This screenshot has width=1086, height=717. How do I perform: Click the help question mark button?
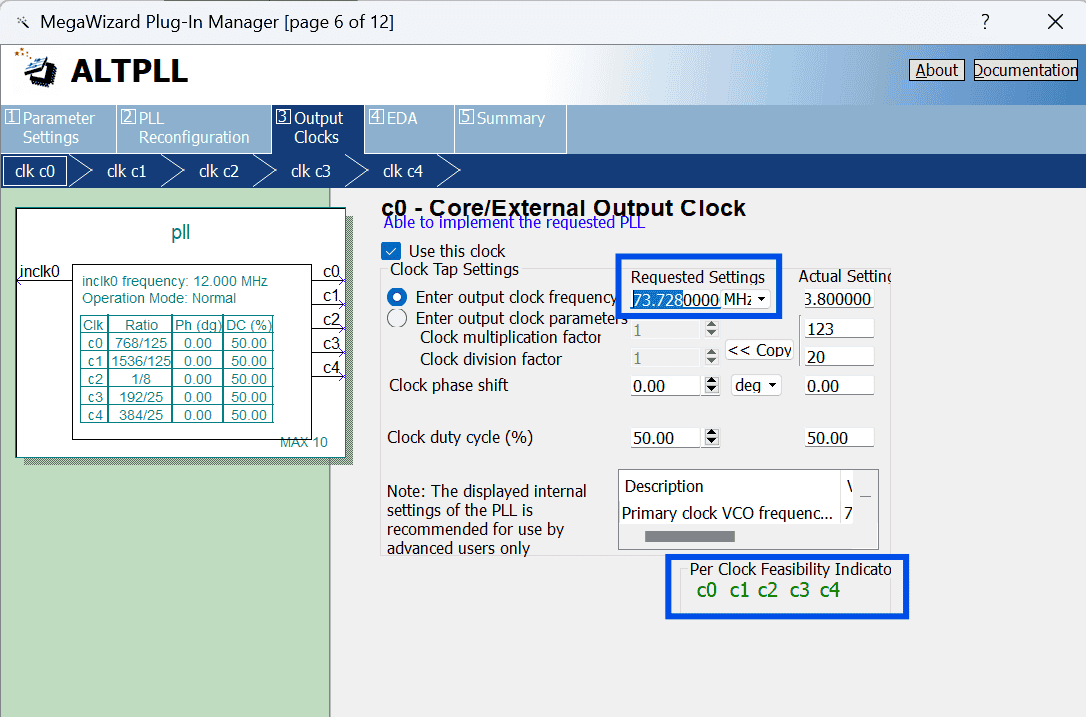(985, 22)
